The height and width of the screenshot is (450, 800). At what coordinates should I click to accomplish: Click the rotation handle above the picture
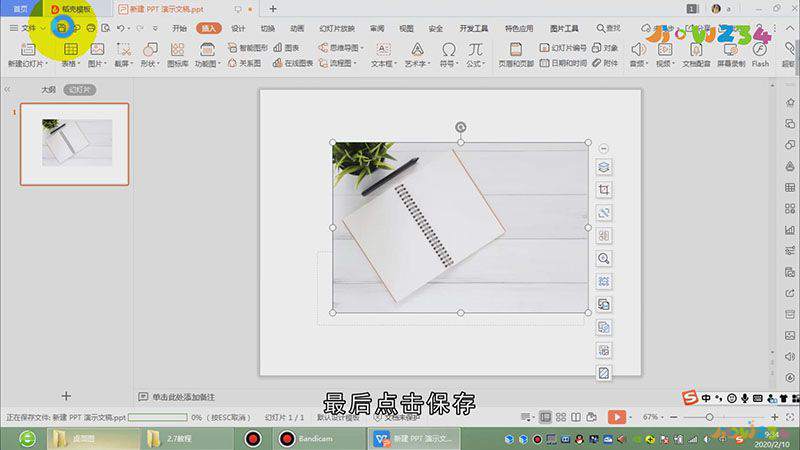coord(460,127)
